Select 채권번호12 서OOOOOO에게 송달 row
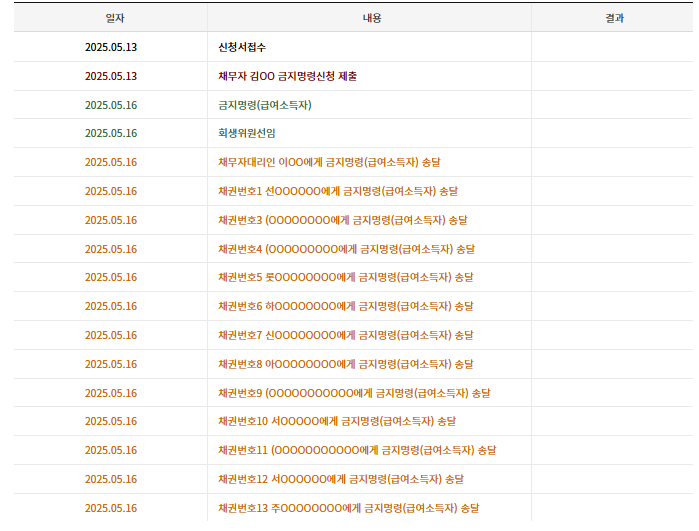699x531 pixels. tap(353, 479)
